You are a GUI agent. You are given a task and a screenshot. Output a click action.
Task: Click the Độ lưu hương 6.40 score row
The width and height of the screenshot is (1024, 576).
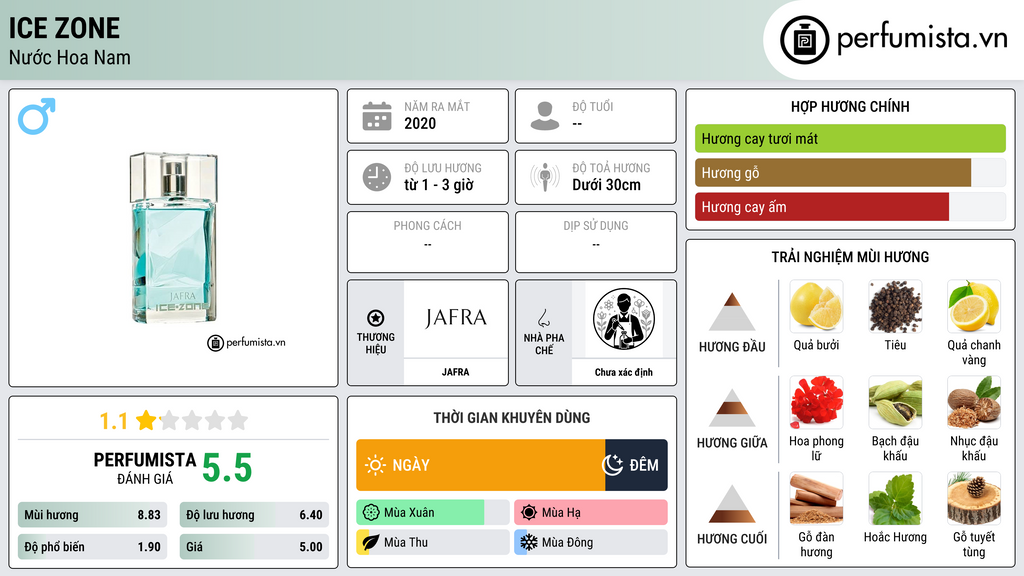pyautogui.click(x=254, y=515)
